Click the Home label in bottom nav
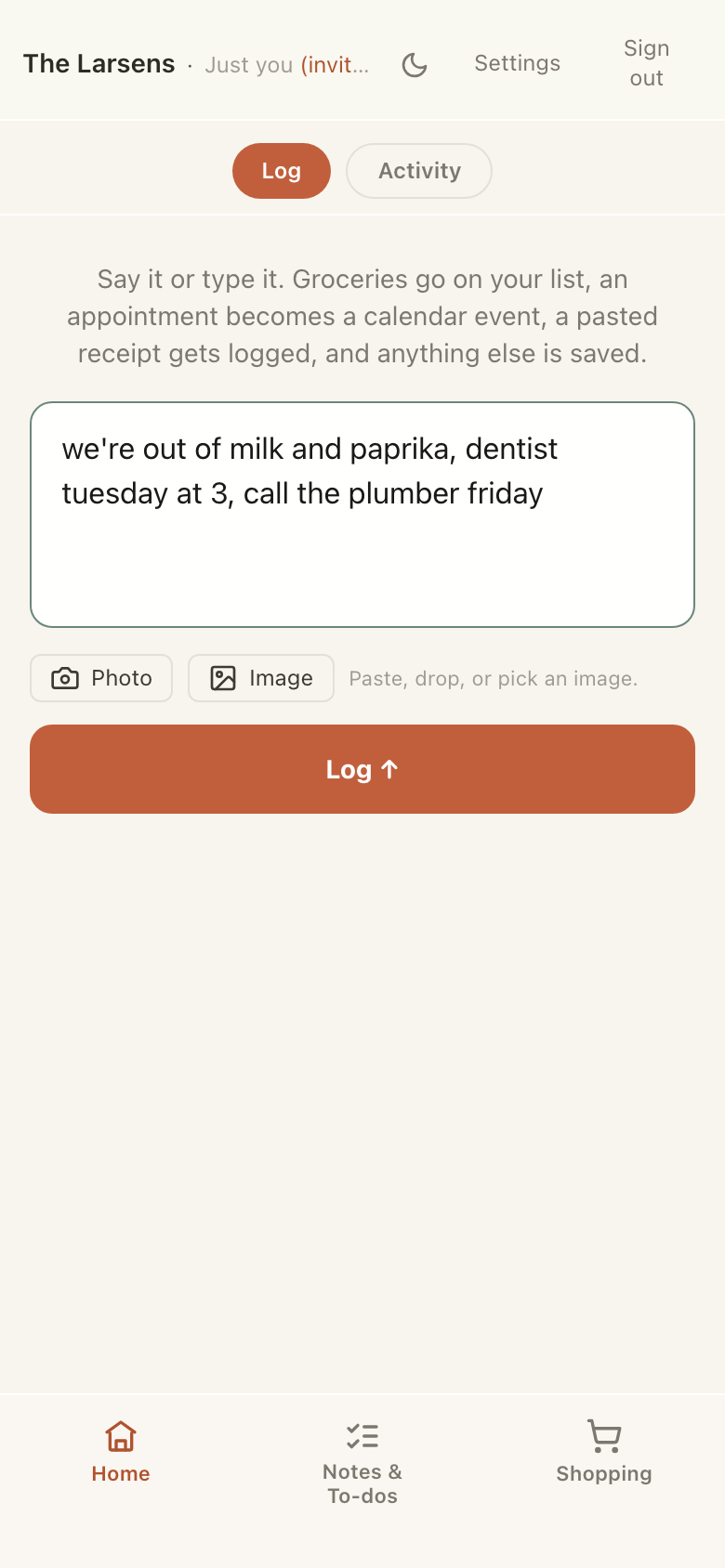This screenshot has height=1568, width=725. click(121, 1473)
